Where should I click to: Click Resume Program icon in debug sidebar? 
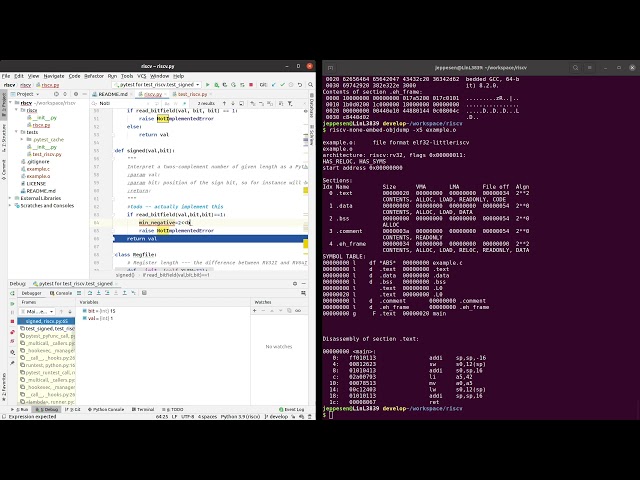click(x=12, y=304)
